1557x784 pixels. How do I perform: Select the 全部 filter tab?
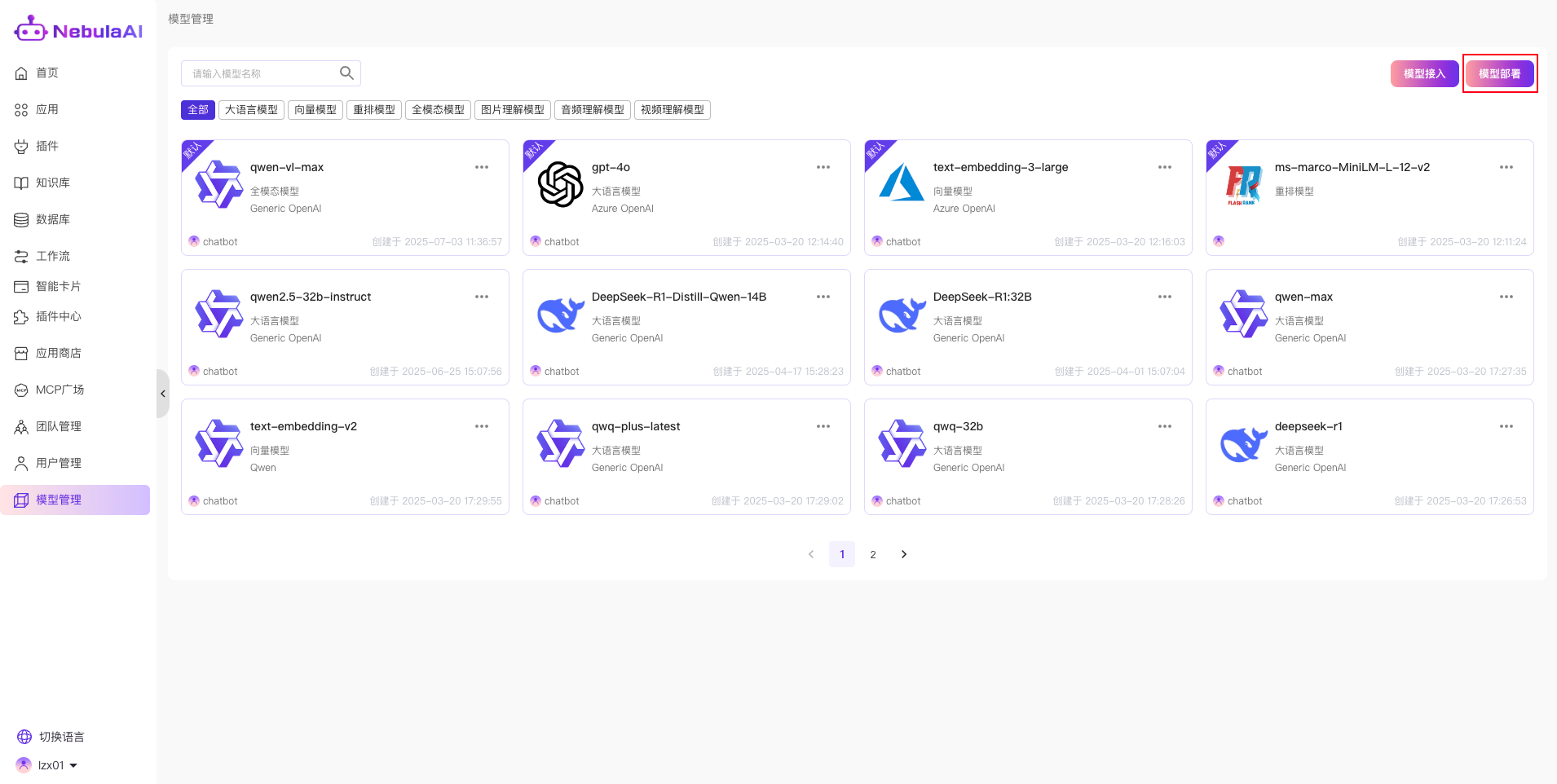click(198, 110)
